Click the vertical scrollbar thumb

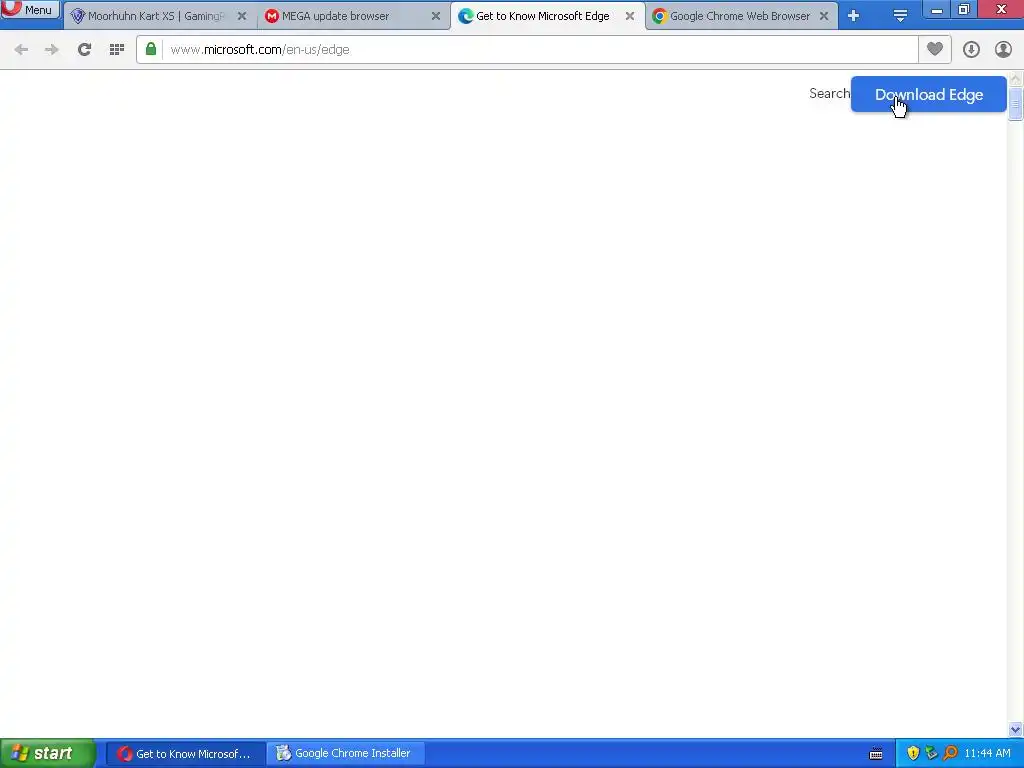click(1016, 104)
